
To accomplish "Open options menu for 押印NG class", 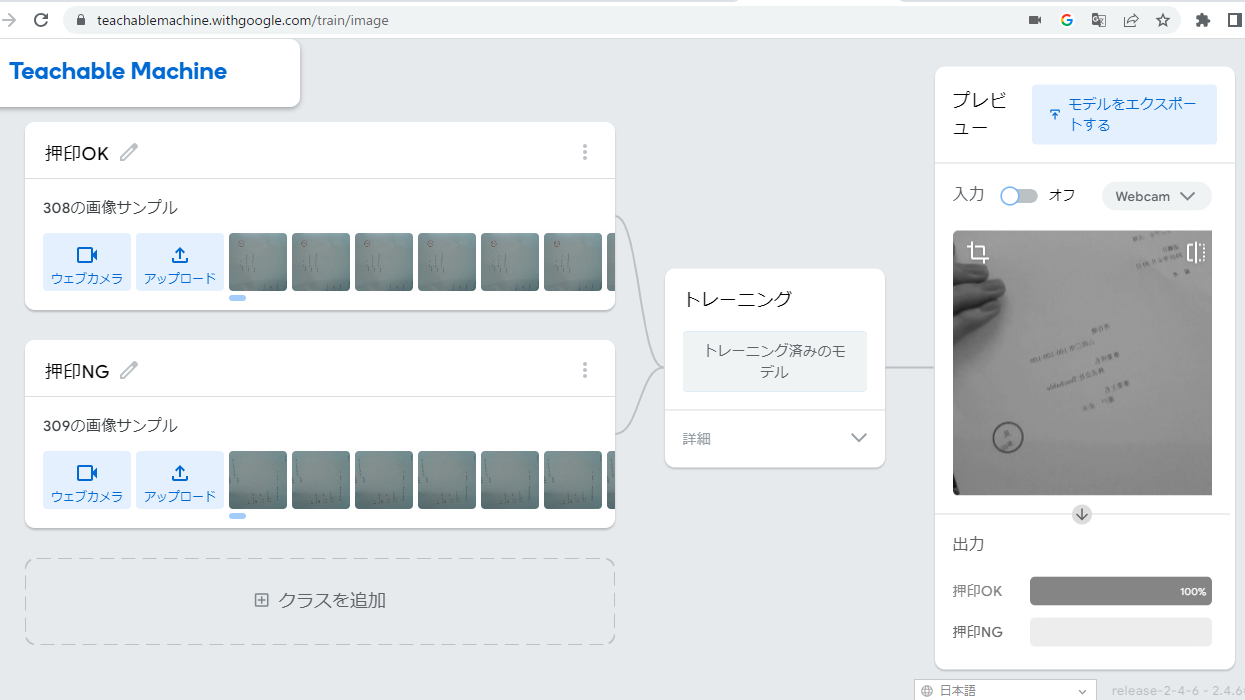I will pyautogui.click(x=585, y=369).
